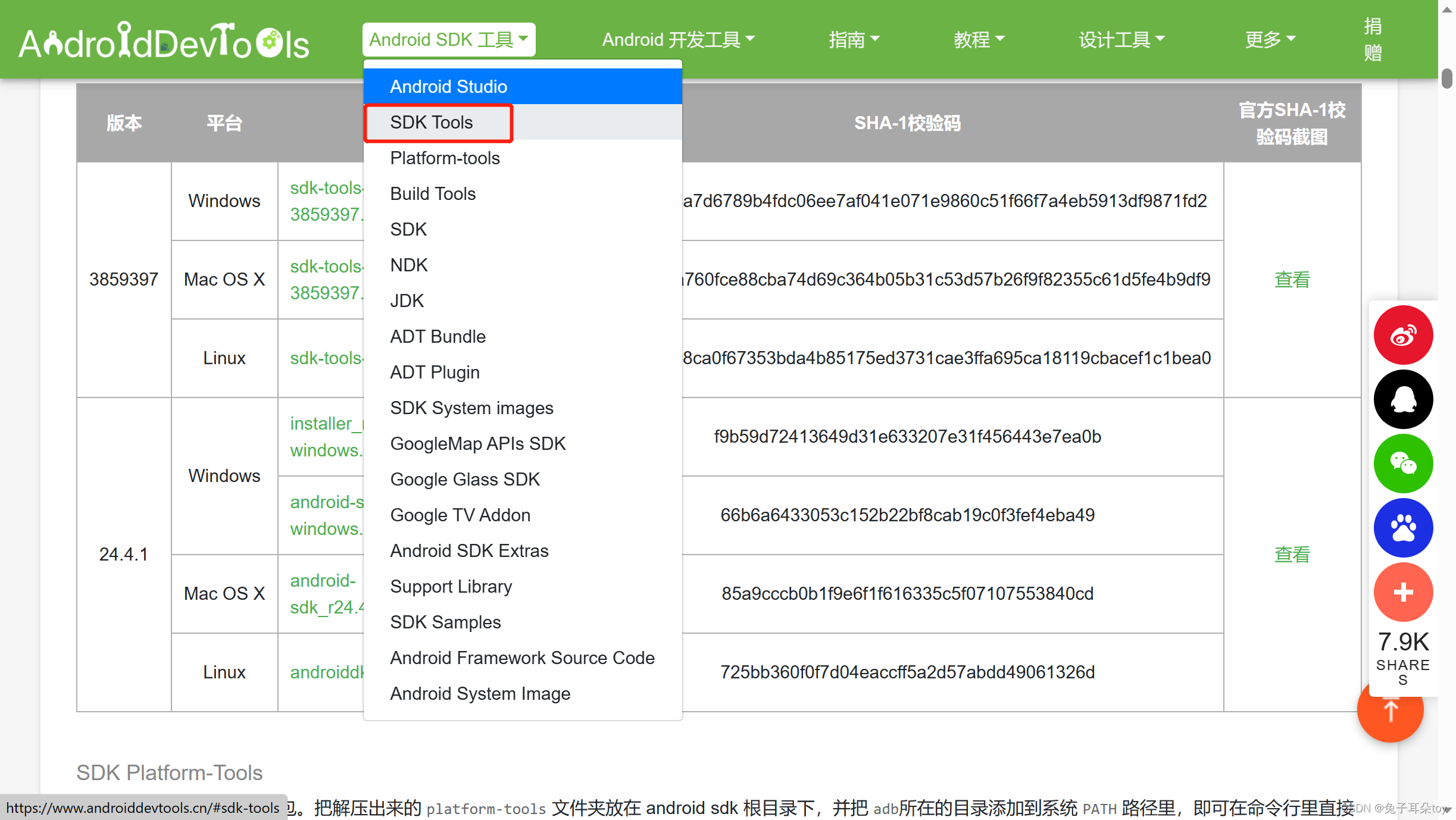Image resolution: width=1456 pixels, height=820 pixels.
Task: Download Linux 24.4.1 android sdk link
Action: (326, 672)
